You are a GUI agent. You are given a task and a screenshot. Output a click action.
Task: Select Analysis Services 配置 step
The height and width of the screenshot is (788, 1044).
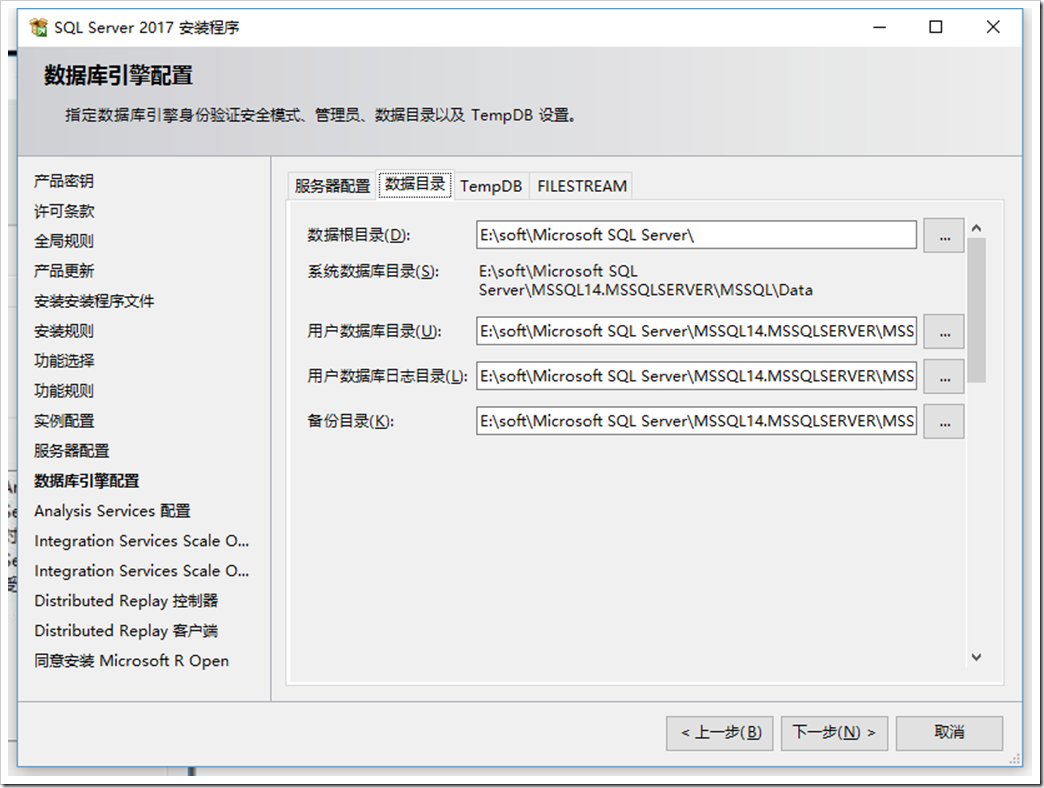tap(113, 510)
